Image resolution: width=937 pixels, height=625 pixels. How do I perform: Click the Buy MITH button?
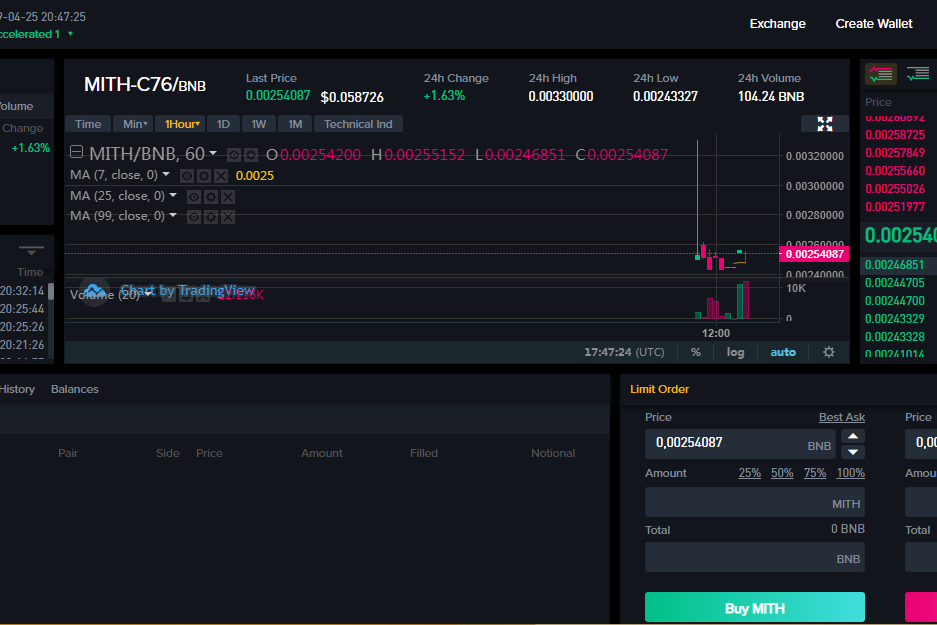point(754,607)
